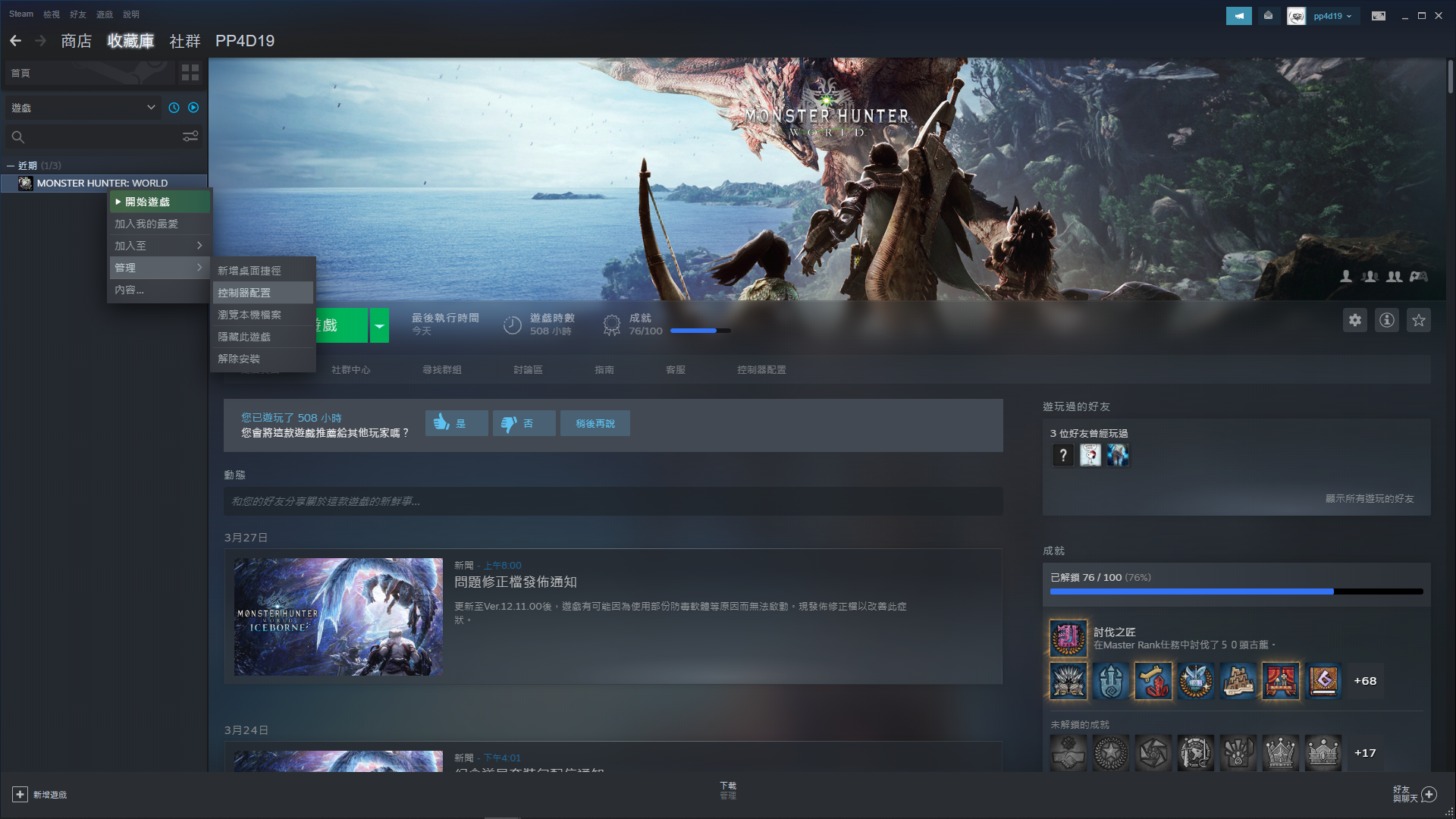Open the play button dropdown arrow
This screenshot has width=1456, height=819.
point(379,325)
